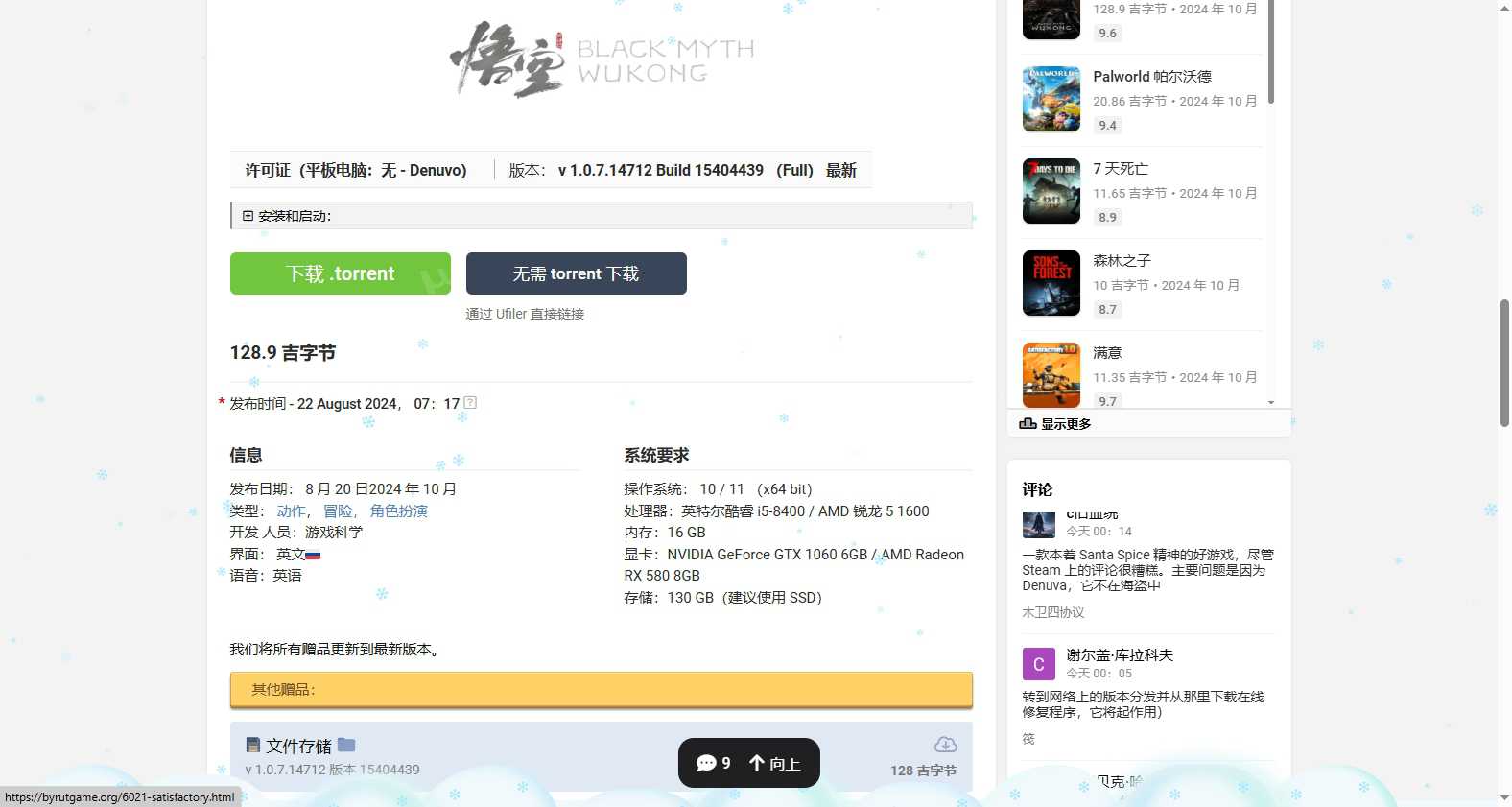Click the 谢尔盖·库拉科夫 commenter name
The width and height of the screenshot is (1512, 807).
point(1120,654)
